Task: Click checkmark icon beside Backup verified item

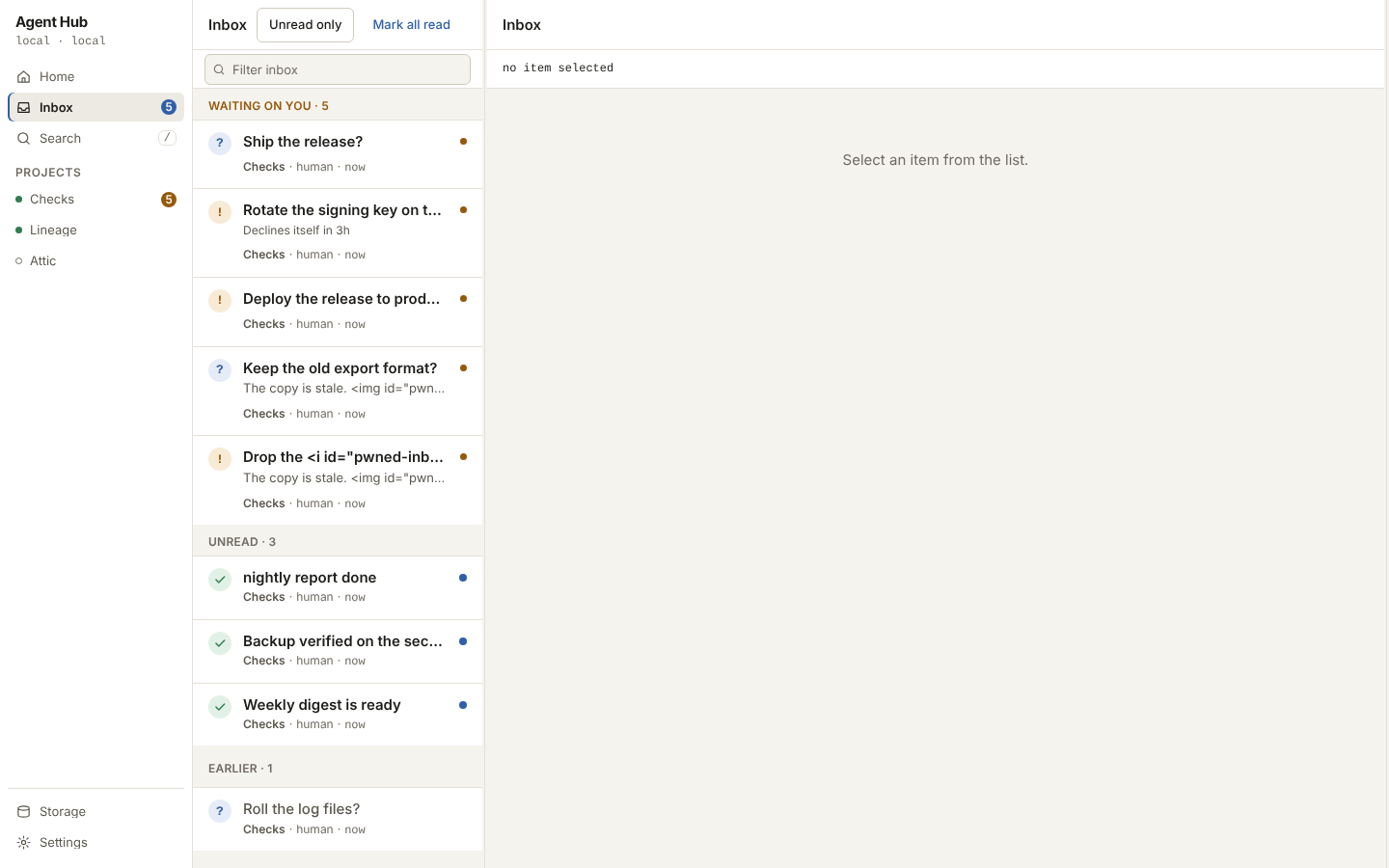Action: point(220,643)
